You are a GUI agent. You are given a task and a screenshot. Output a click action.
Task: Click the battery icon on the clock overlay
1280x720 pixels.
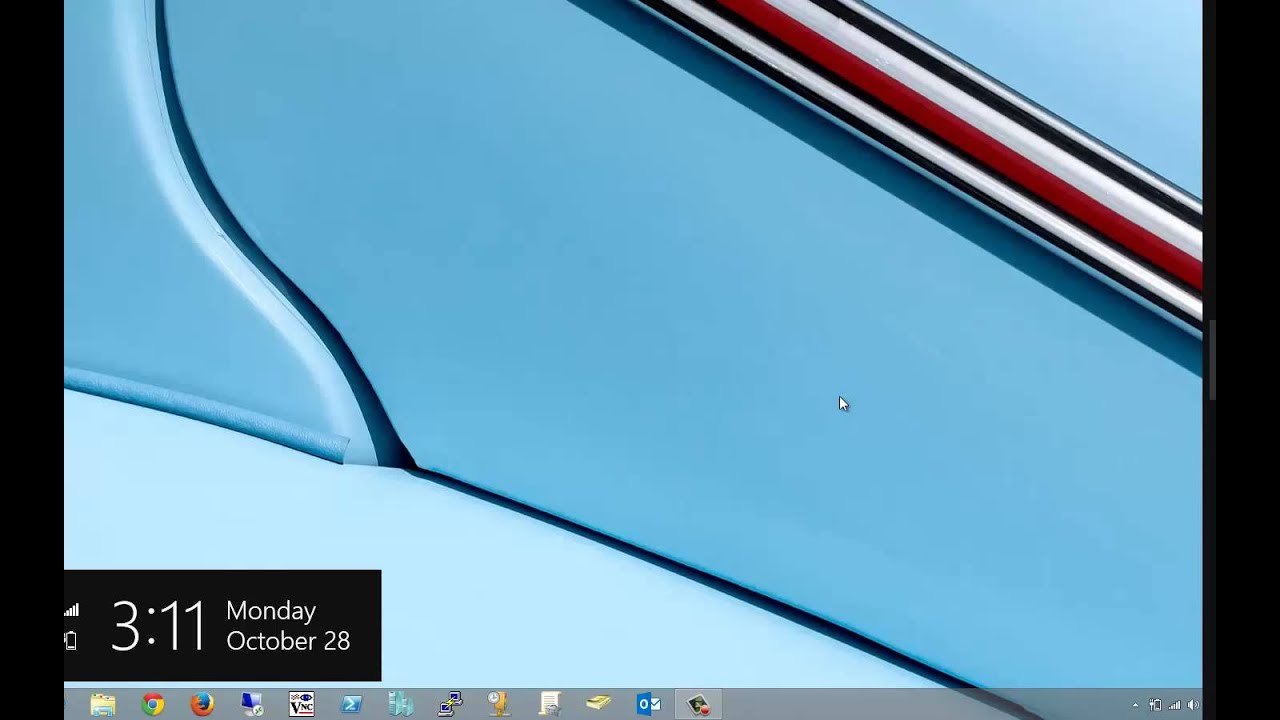pos(71,640)
